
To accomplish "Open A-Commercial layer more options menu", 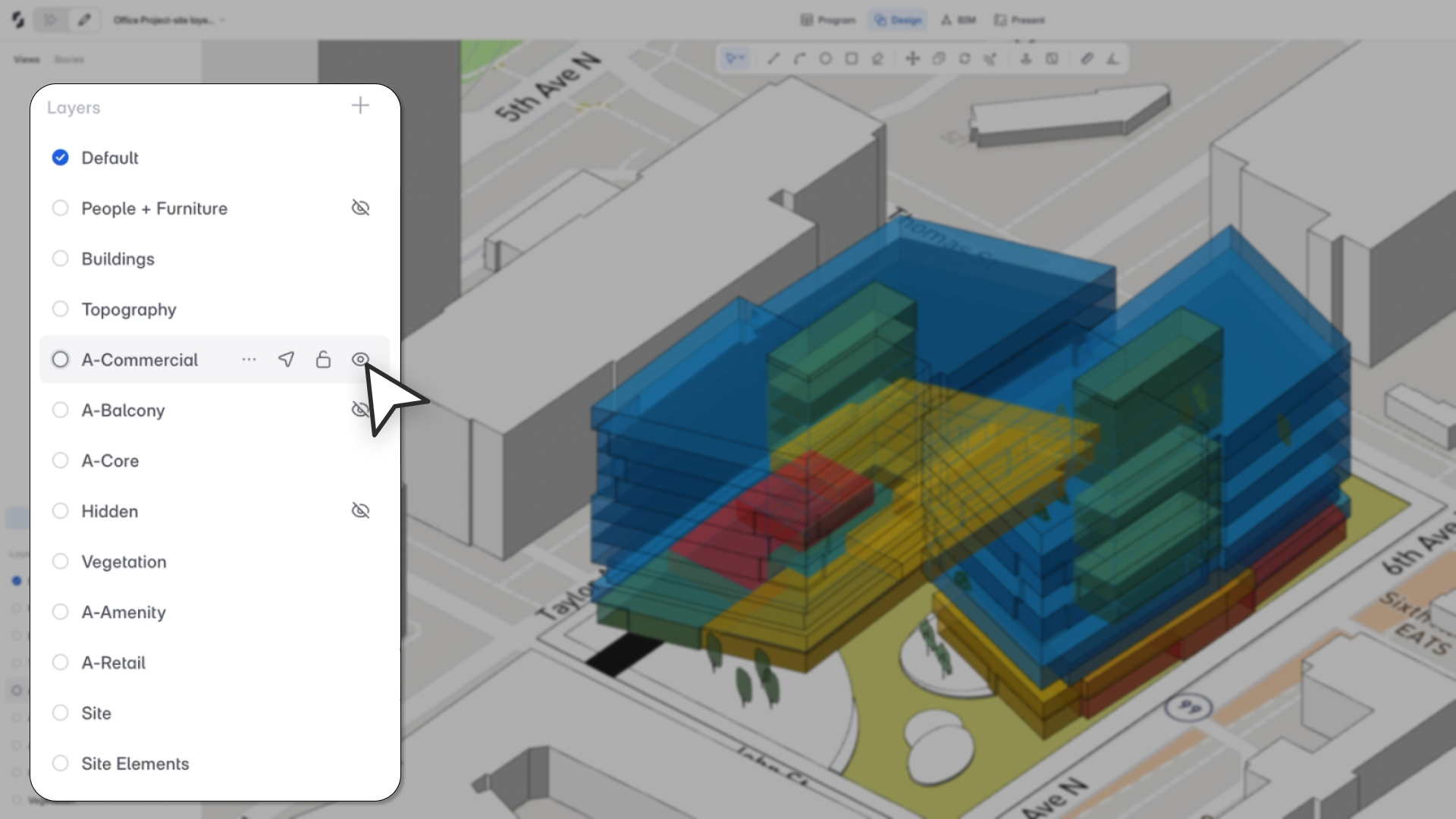I will click(249, 359).
